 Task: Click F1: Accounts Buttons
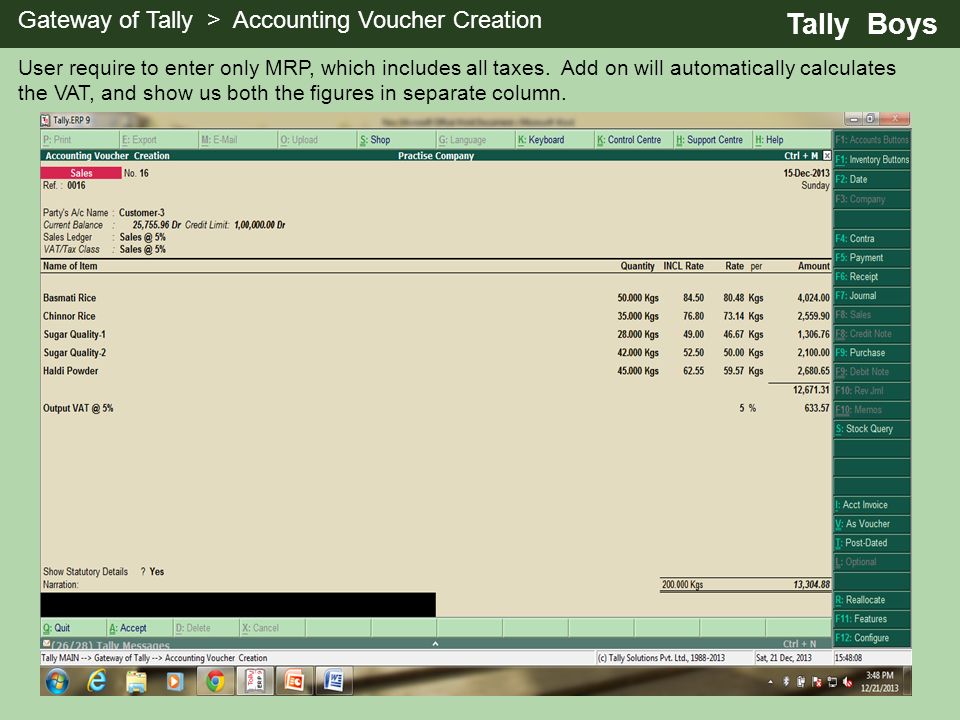click(872, 140)
